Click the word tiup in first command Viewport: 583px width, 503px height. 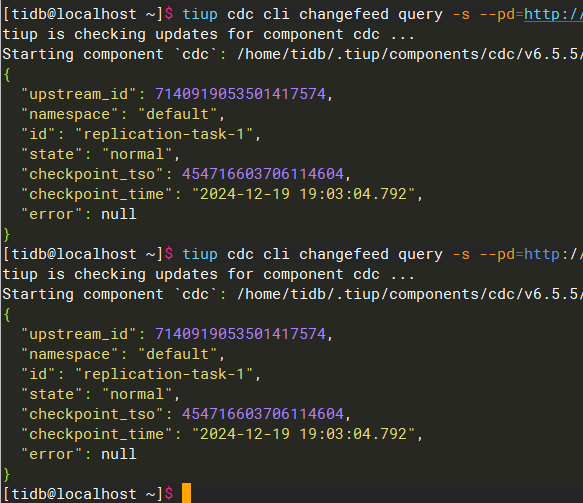pos(200,14)
